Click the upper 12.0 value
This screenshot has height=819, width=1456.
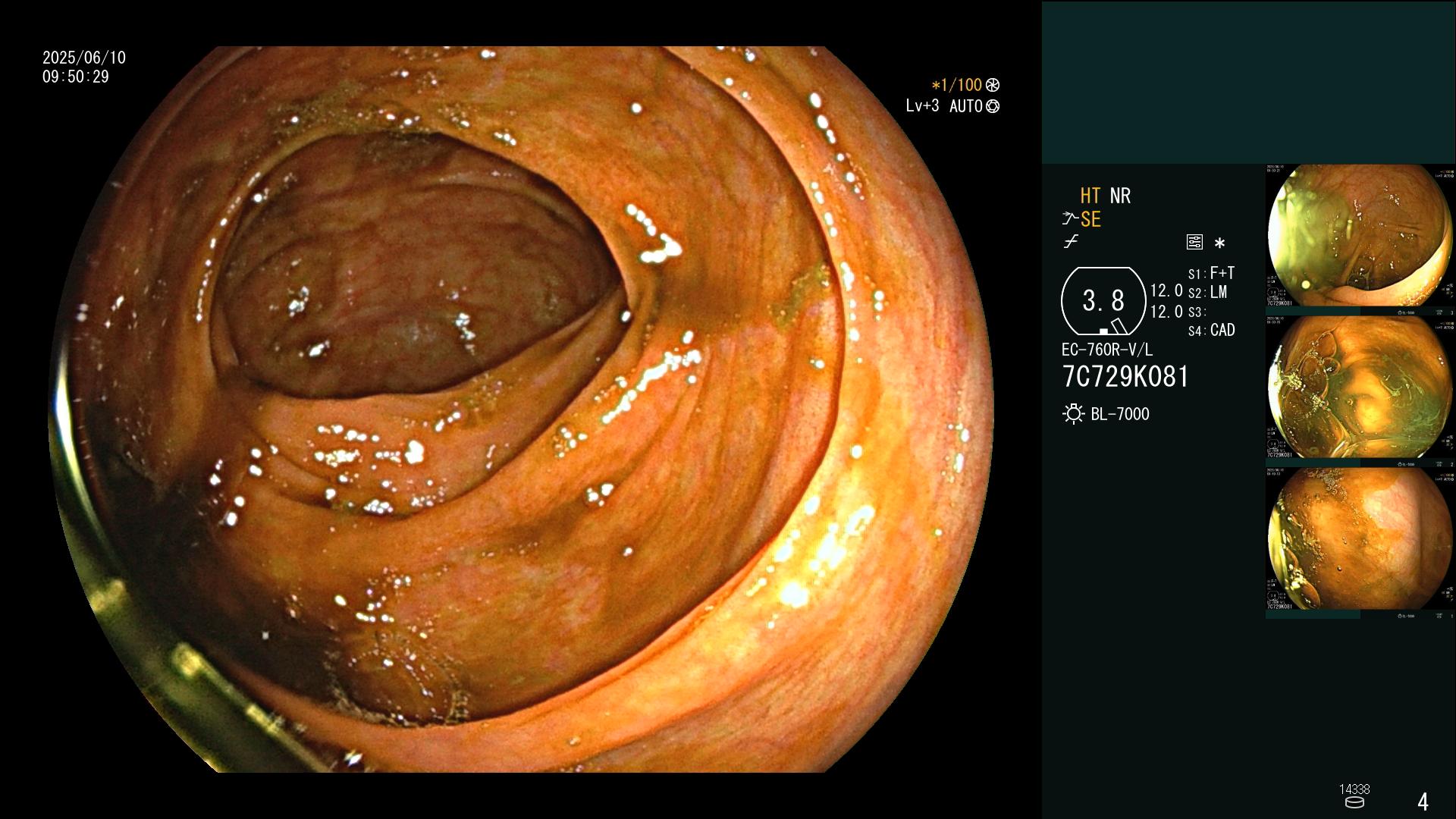[x=1166, y=290]
